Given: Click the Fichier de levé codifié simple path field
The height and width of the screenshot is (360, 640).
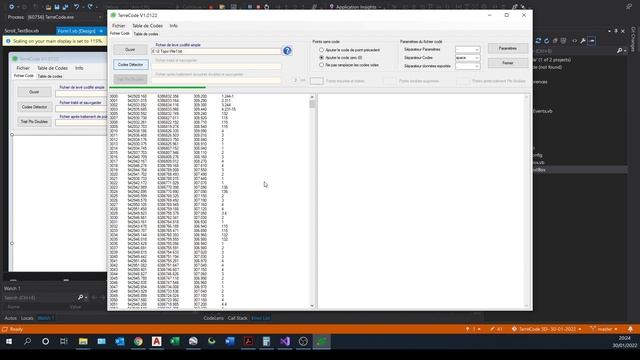Looking at the screenshot, I should (x=216, y=51).
